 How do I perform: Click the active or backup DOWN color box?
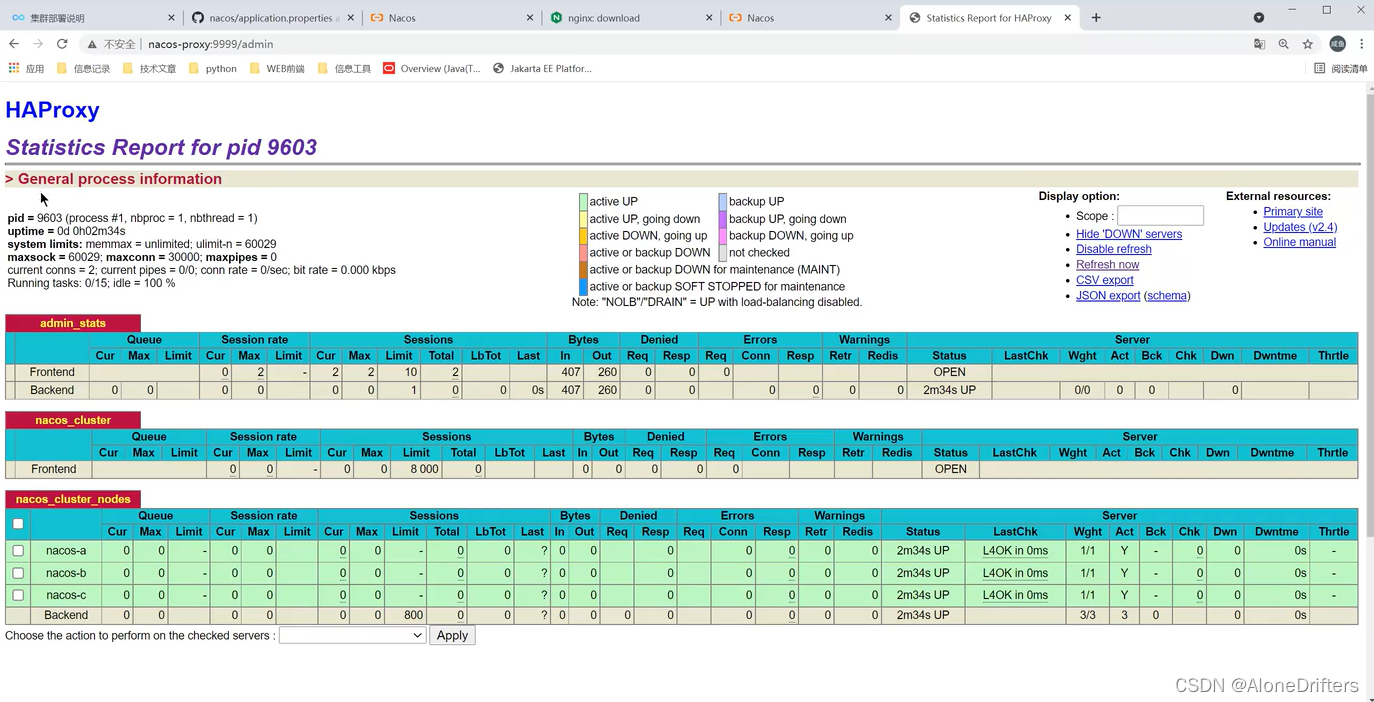click(x=583, y=252)
